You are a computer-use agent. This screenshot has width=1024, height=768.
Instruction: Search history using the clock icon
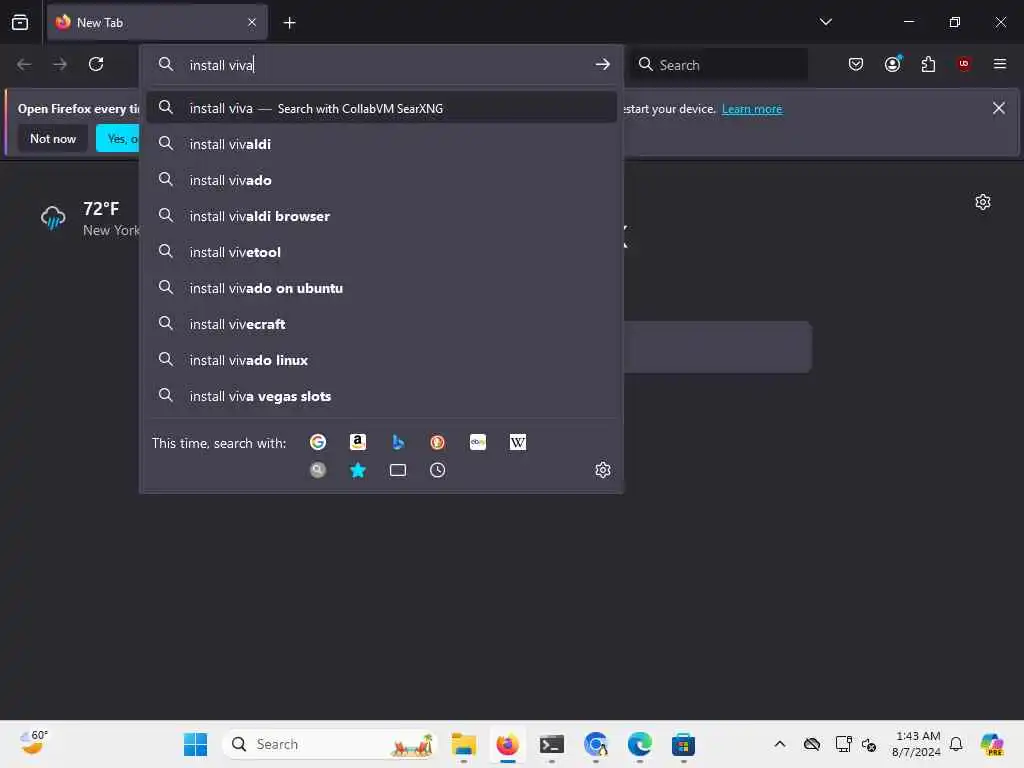438,470
